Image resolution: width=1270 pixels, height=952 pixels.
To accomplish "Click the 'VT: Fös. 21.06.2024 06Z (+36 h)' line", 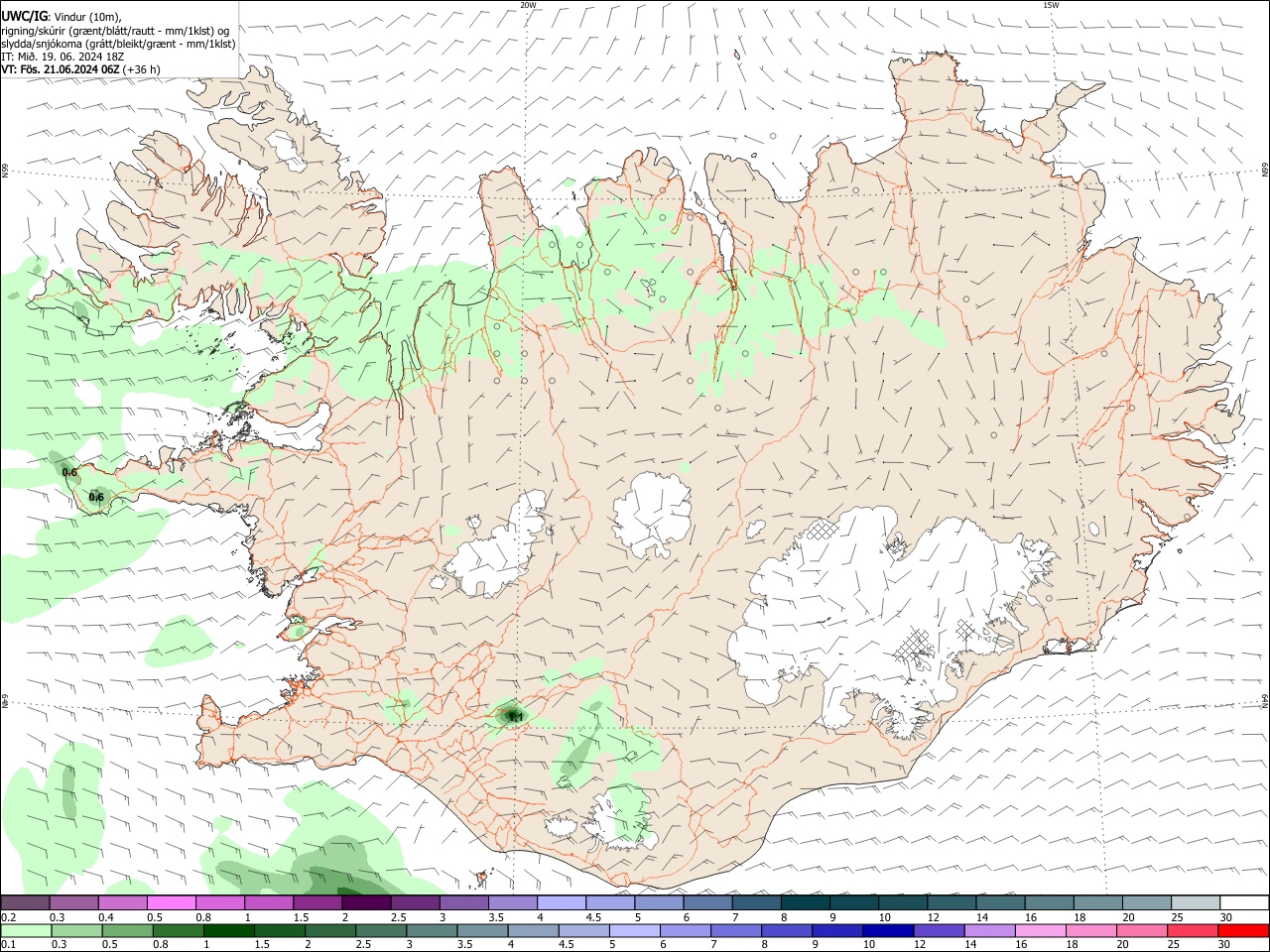I will [81, 69].
